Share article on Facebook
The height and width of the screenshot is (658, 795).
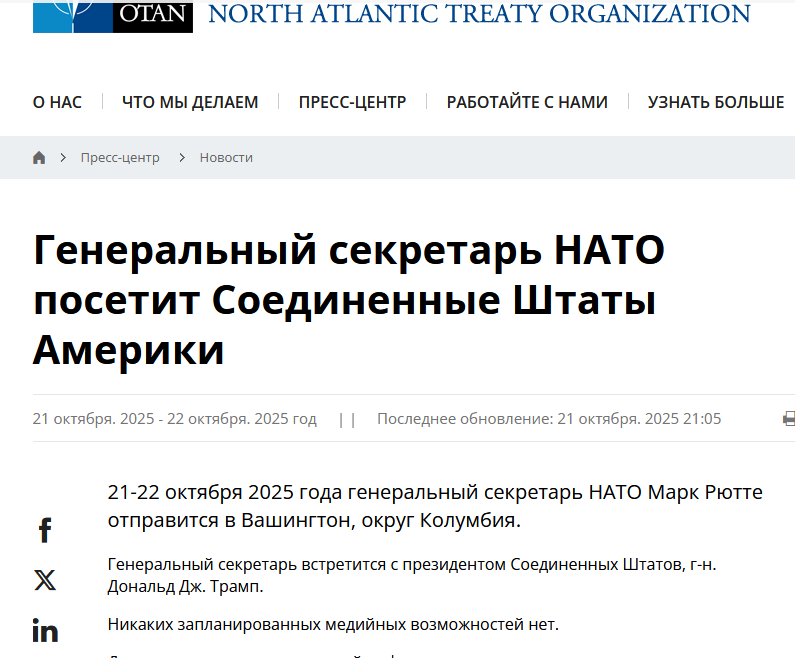[45, 530]
